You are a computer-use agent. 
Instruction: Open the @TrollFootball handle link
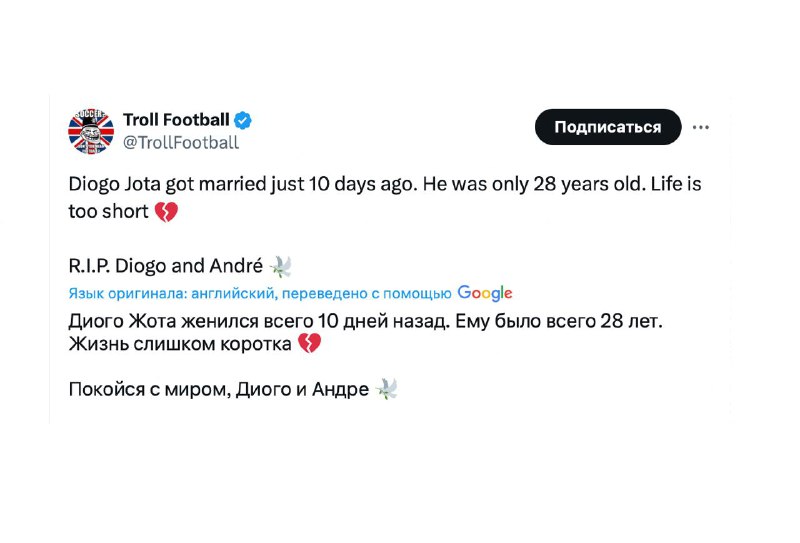[181, 142]
